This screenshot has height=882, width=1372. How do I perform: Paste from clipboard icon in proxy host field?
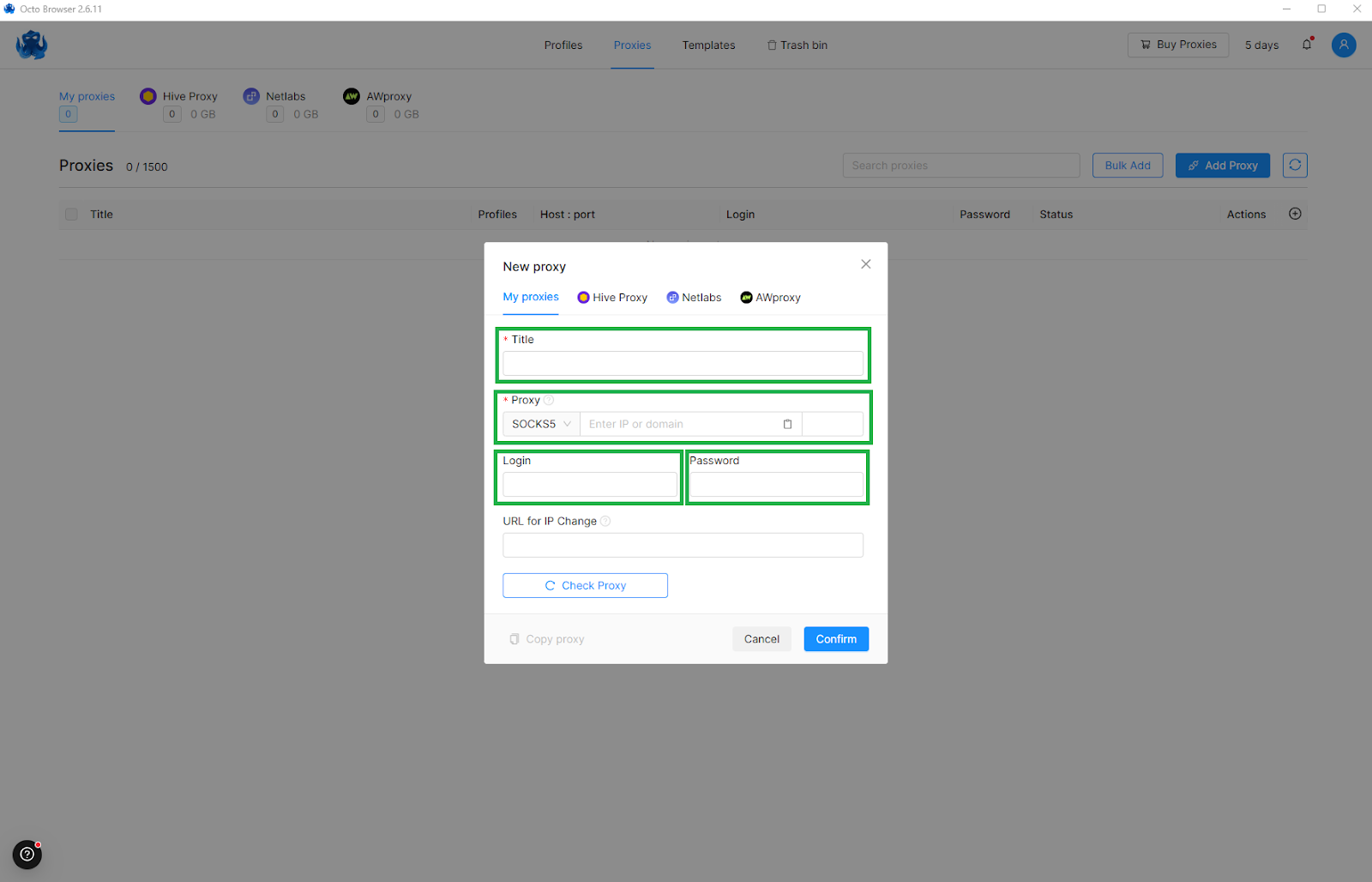click(x=787, y=424)
